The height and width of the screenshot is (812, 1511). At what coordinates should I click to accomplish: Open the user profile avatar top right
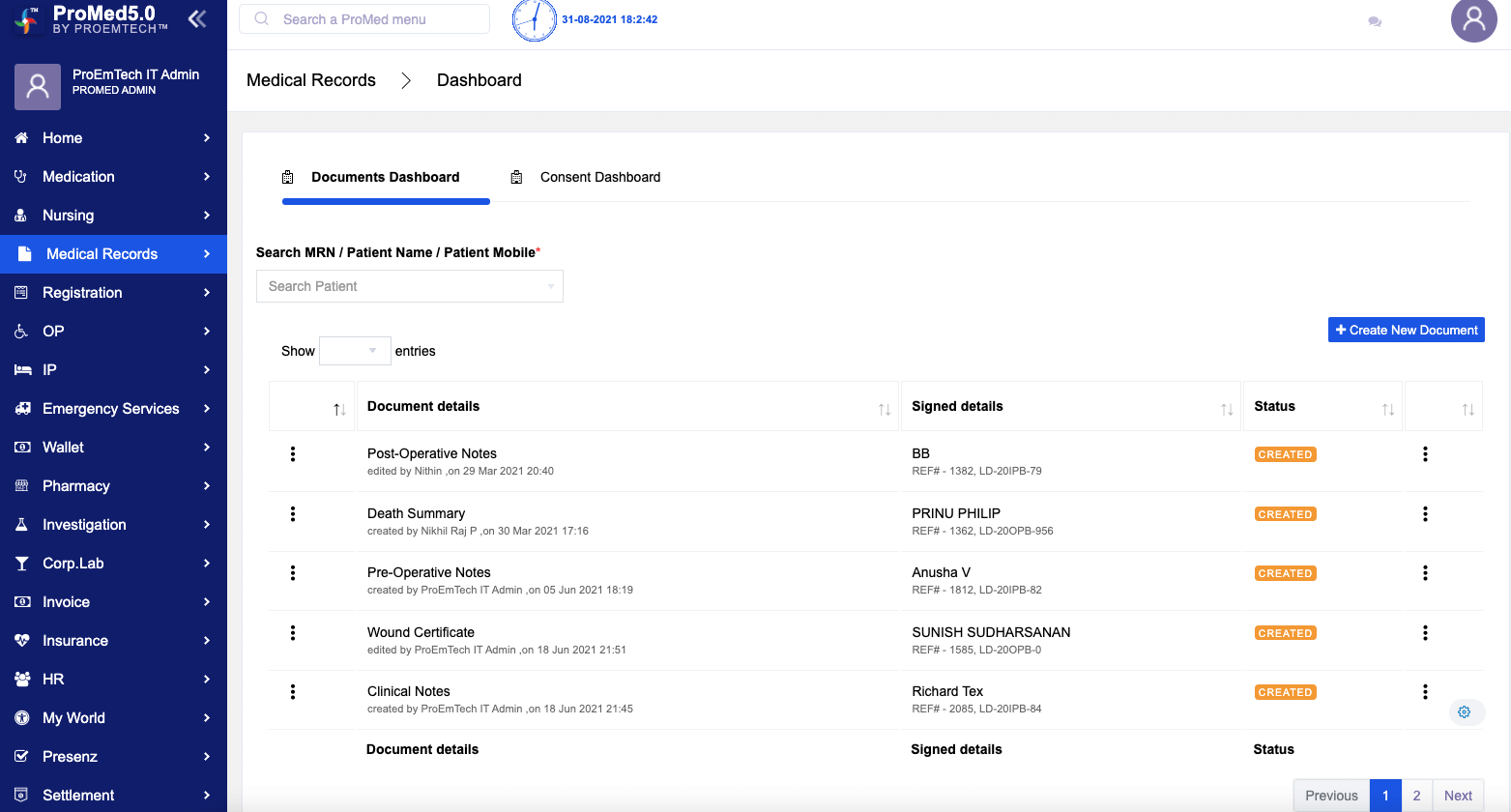click(x=1473, y=20)
